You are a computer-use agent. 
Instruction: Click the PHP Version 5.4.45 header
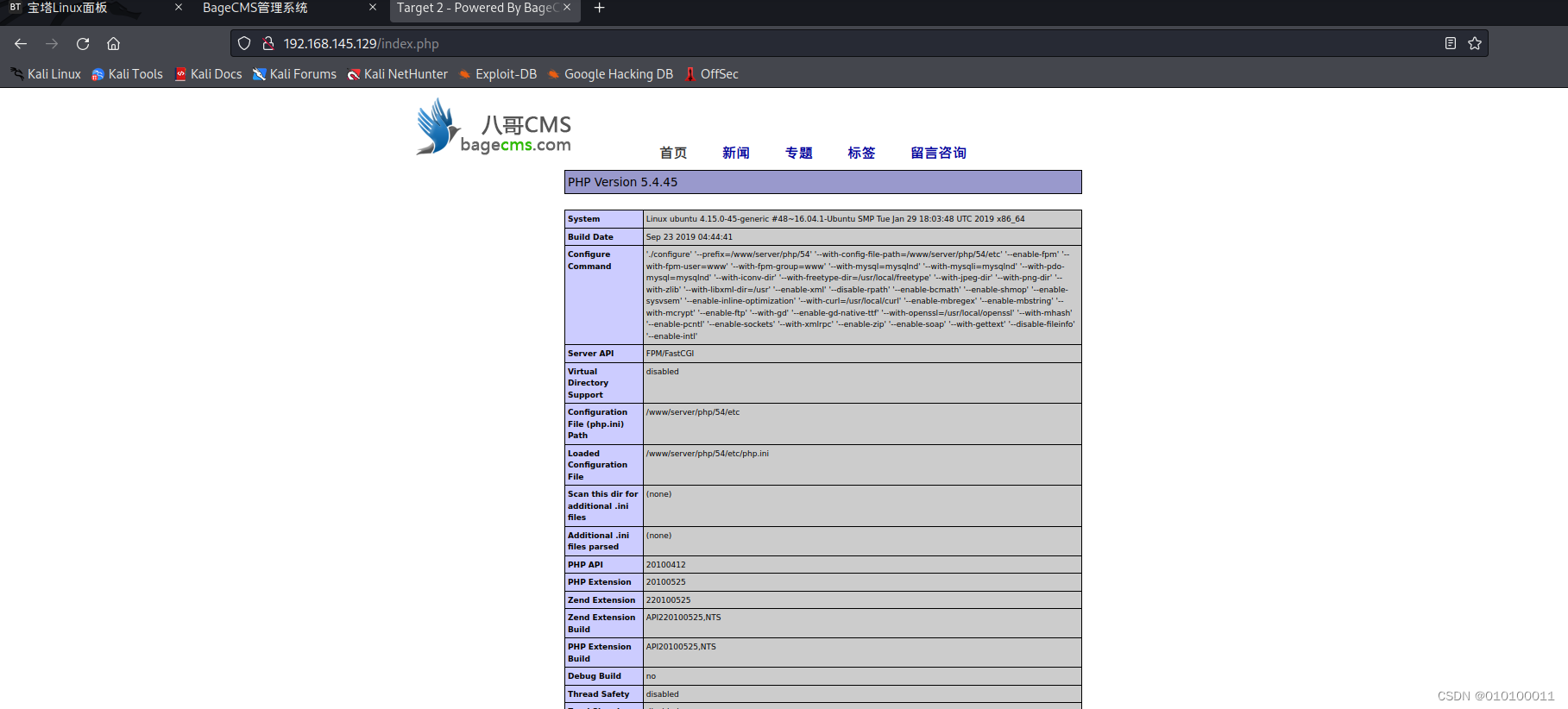coord(822,182)
